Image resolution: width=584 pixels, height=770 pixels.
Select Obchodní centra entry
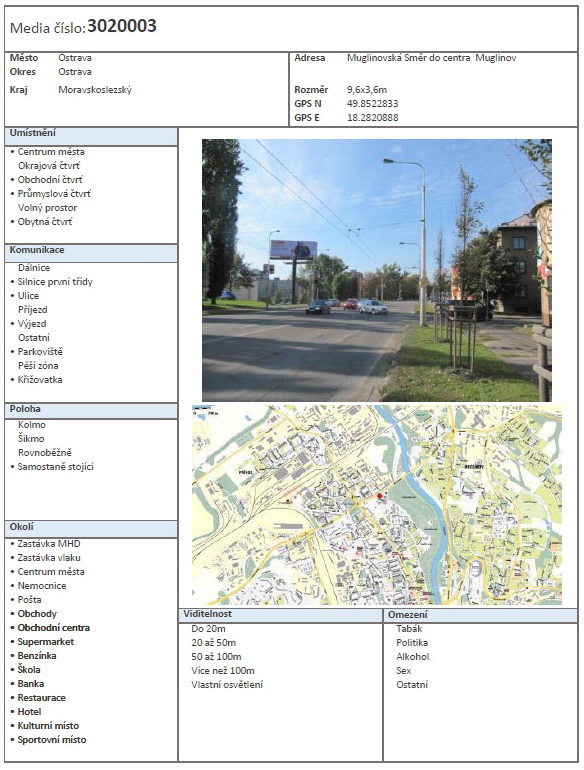tap(54, 628)
